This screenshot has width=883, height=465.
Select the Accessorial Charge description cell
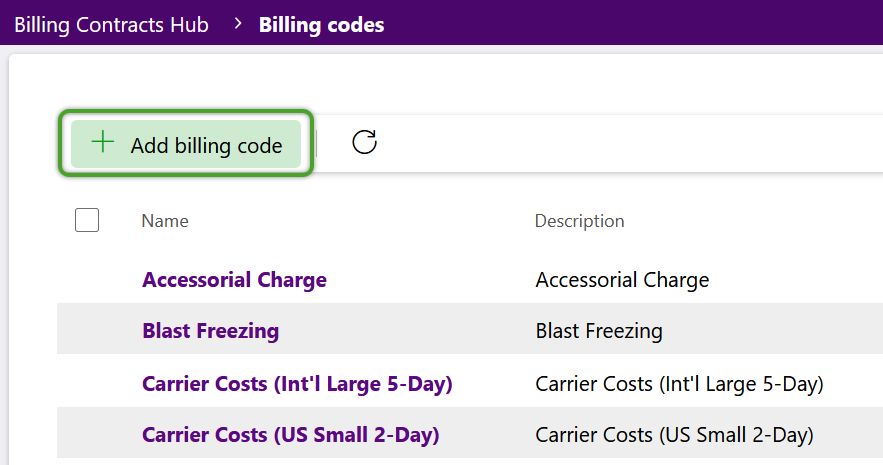622,280
